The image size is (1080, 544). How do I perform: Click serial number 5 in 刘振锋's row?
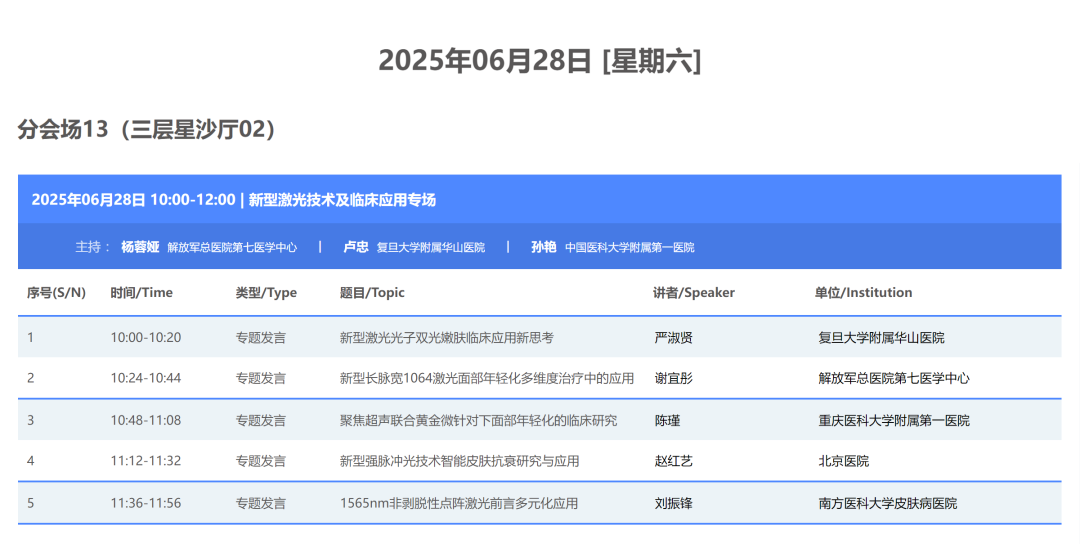coord(30,503)
